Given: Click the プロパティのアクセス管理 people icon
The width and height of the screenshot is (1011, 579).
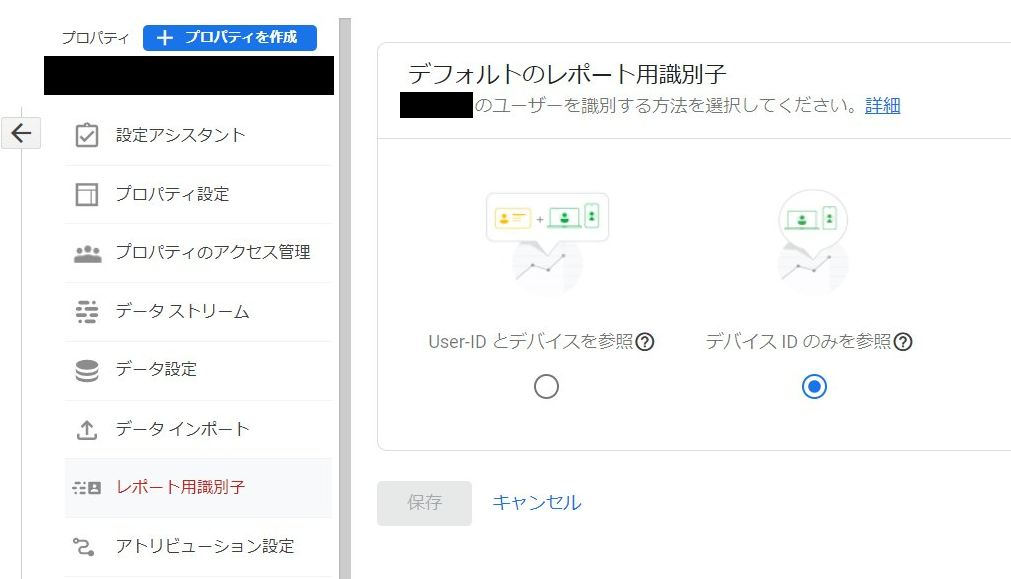Looking at the screenshot, I should point(87,253).
